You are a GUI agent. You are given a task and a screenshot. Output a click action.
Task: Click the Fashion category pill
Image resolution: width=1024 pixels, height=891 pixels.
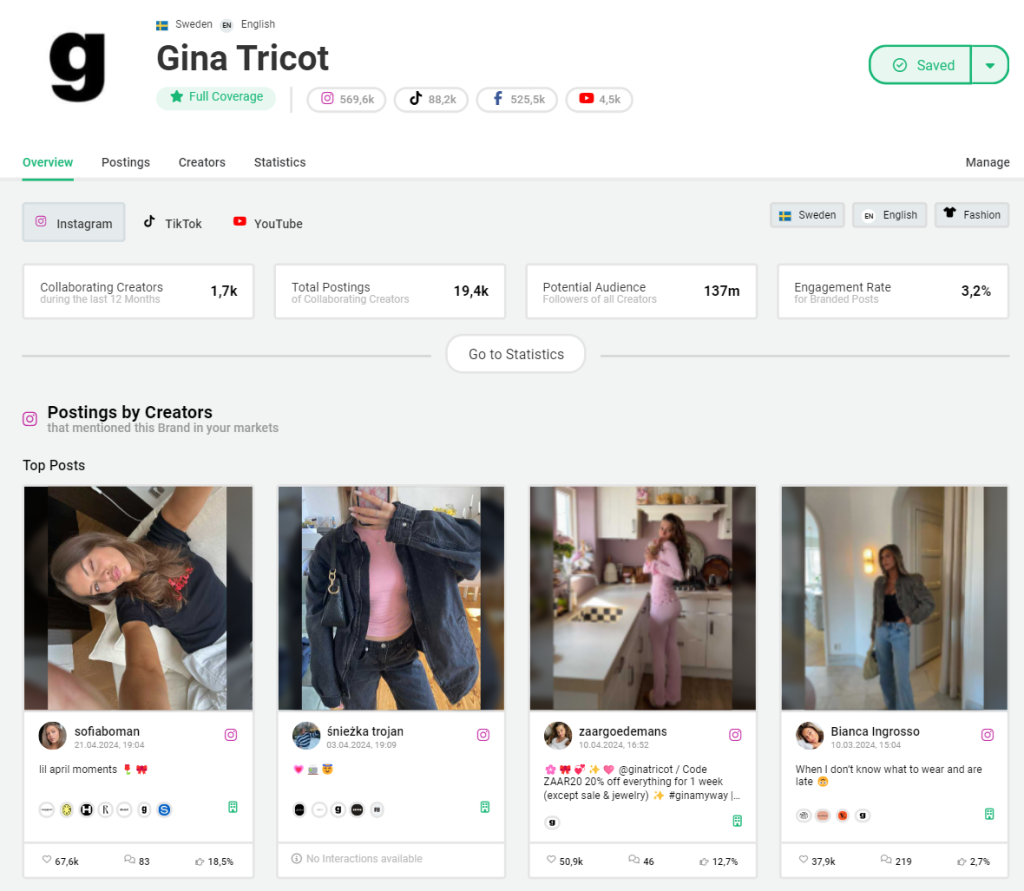pyautogui.click(x=971, y=214)
